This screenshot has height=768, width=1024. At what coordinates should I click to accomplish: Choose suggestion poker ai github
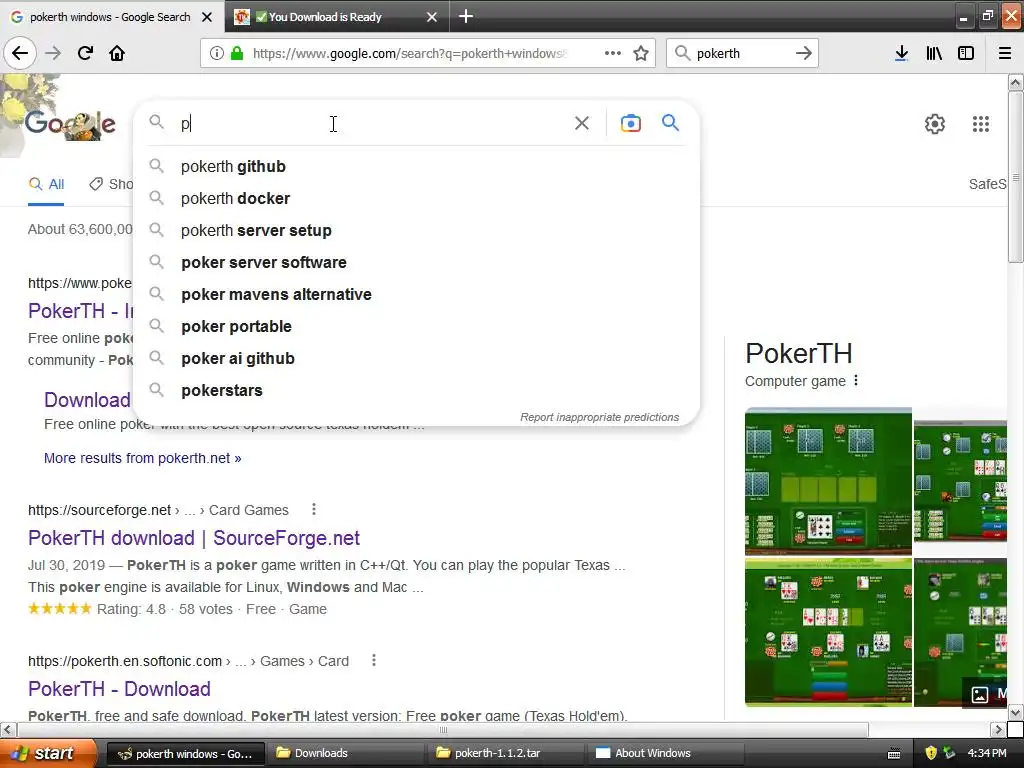pyautogui.click(x=416, y=359)
